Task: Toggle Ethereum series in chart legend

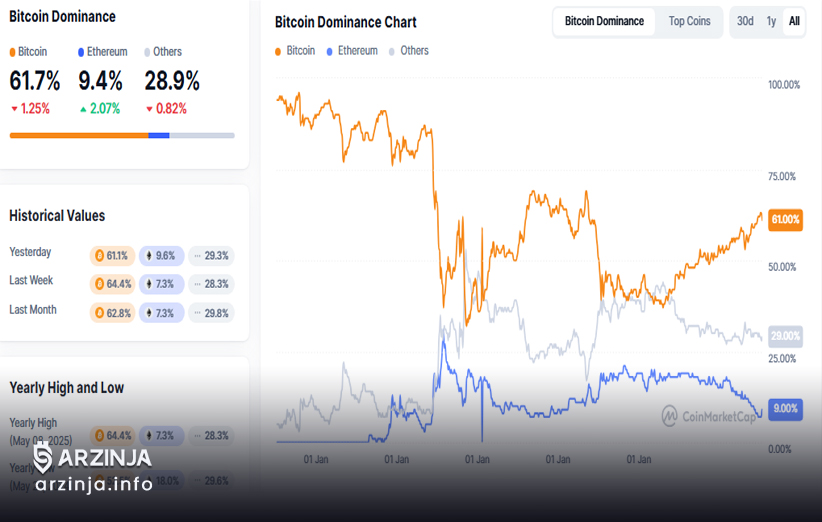Action: point(352,51)
